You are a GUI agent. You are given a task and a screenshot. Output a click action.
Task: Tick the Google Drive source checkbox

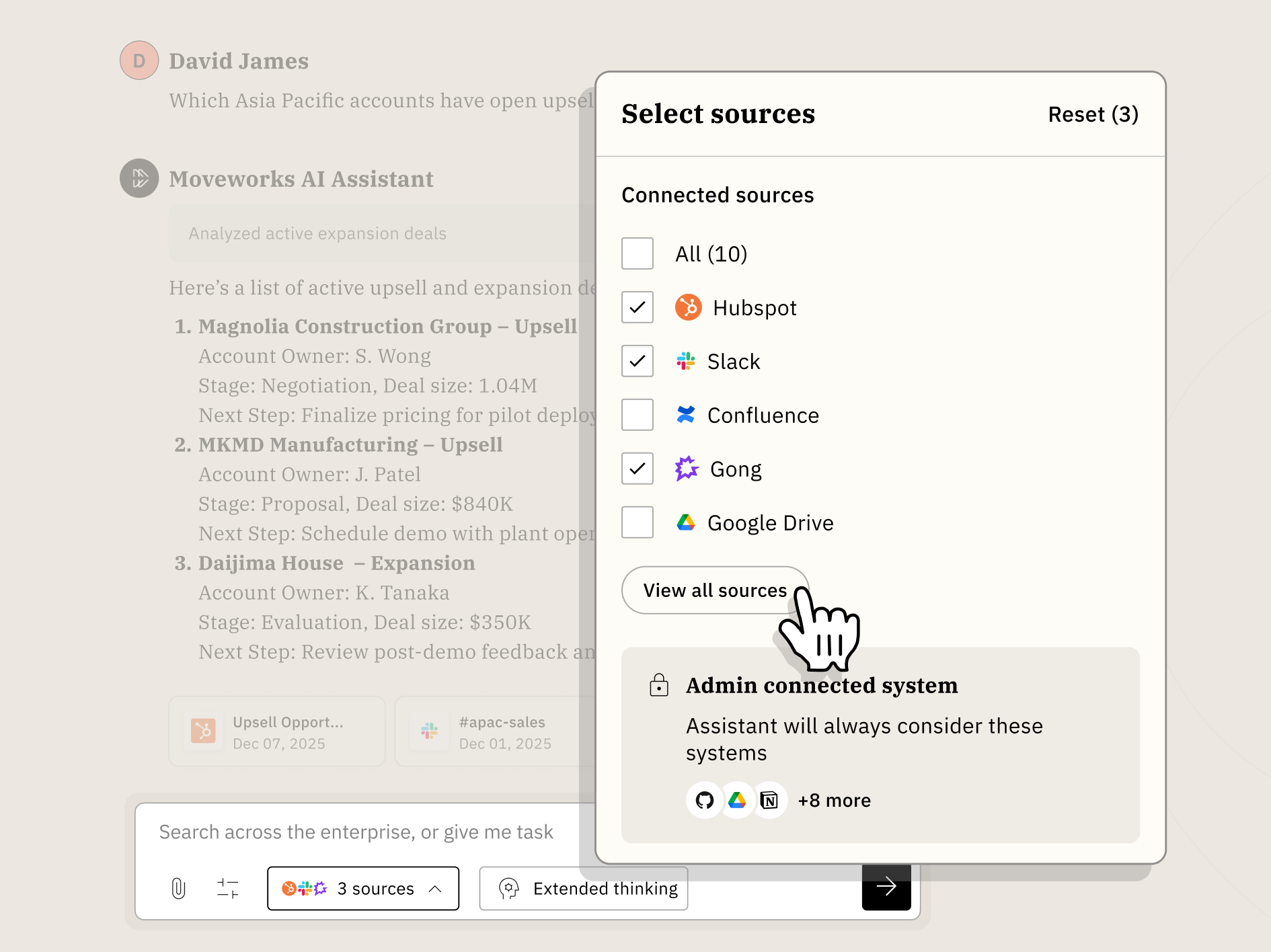(x=638, y=522)
